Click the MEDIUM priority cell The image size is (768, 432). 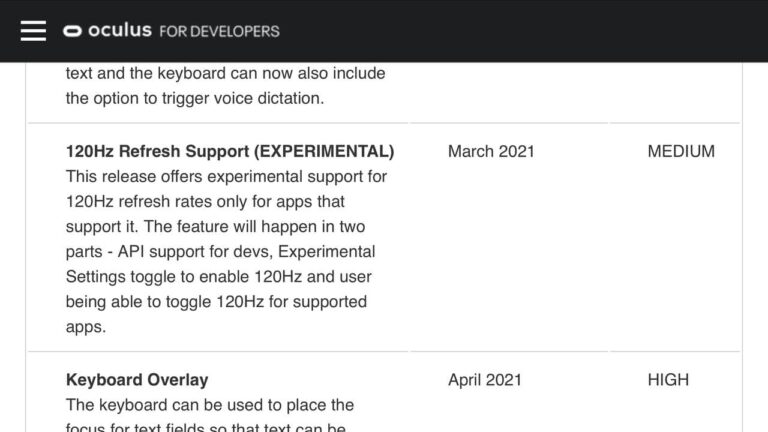tap(681, 152)
